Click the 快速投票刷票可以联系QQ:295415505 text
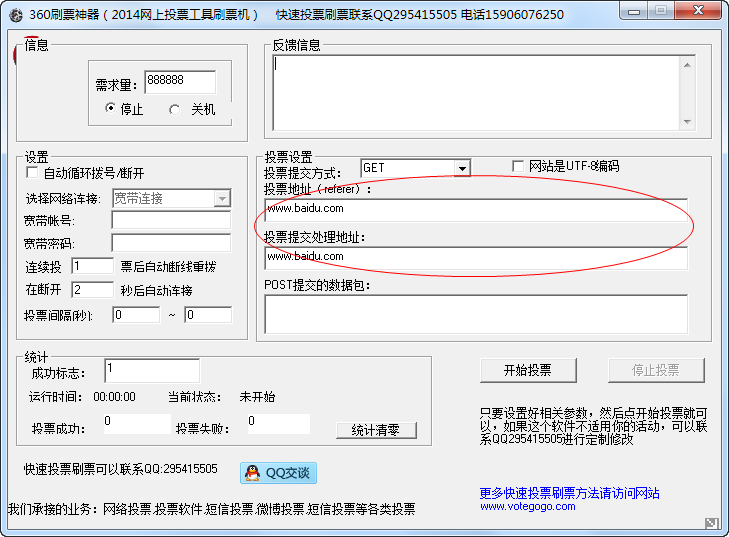Image resolution: width=729 pixels, height=537 pixels. pos(120,469)
